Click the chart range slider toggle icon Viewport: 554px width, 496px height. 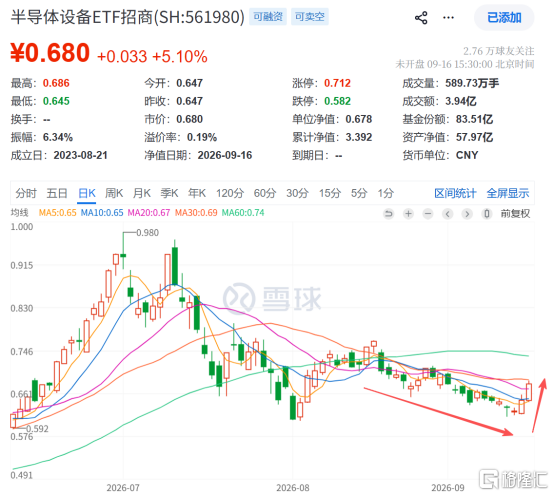tap(487, 214)
